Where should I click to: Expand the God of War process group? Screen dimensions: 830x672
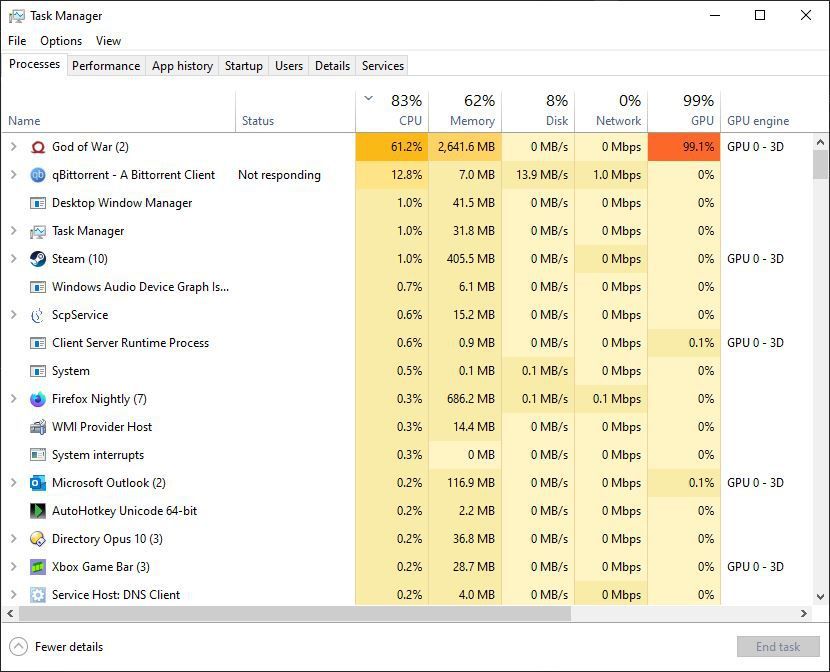12,147
